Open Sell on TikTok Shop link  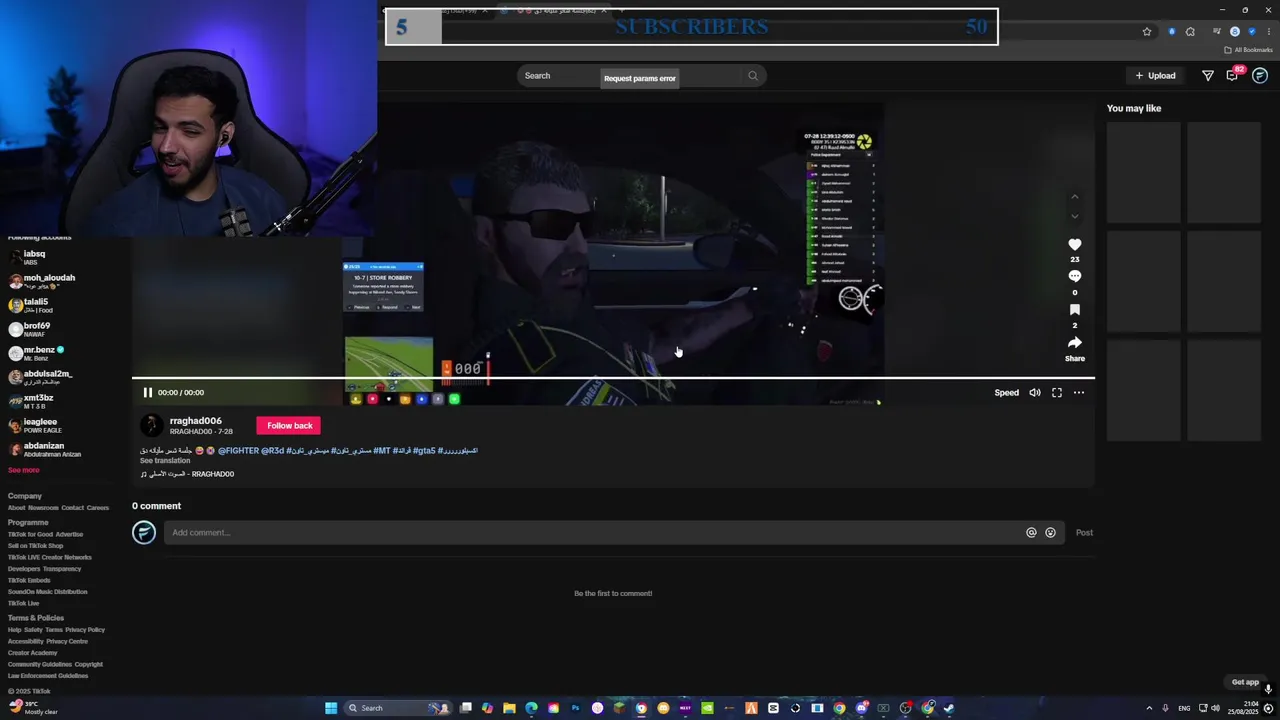[x=35, y=546]
